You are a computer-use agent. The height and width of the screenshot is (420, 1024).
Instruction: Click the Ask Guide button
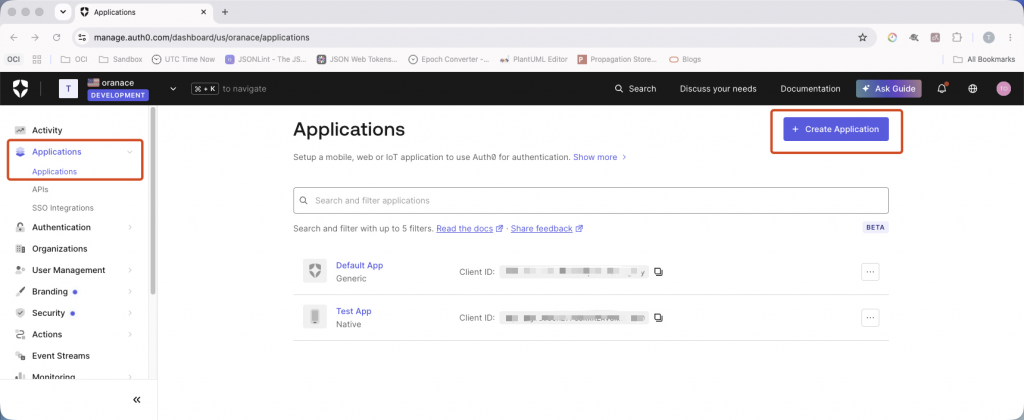[889, 89]
